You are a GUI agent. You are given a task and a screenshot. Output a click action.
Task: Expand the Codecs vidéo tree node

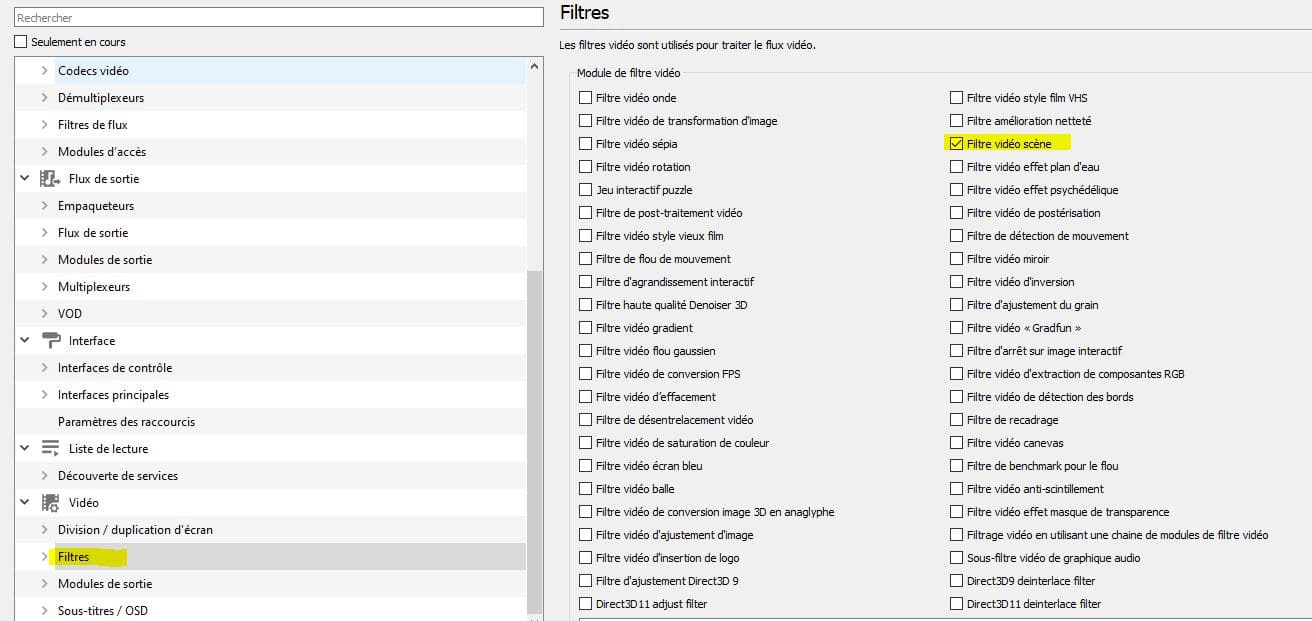pyautogui.click(x=44, y=71)
